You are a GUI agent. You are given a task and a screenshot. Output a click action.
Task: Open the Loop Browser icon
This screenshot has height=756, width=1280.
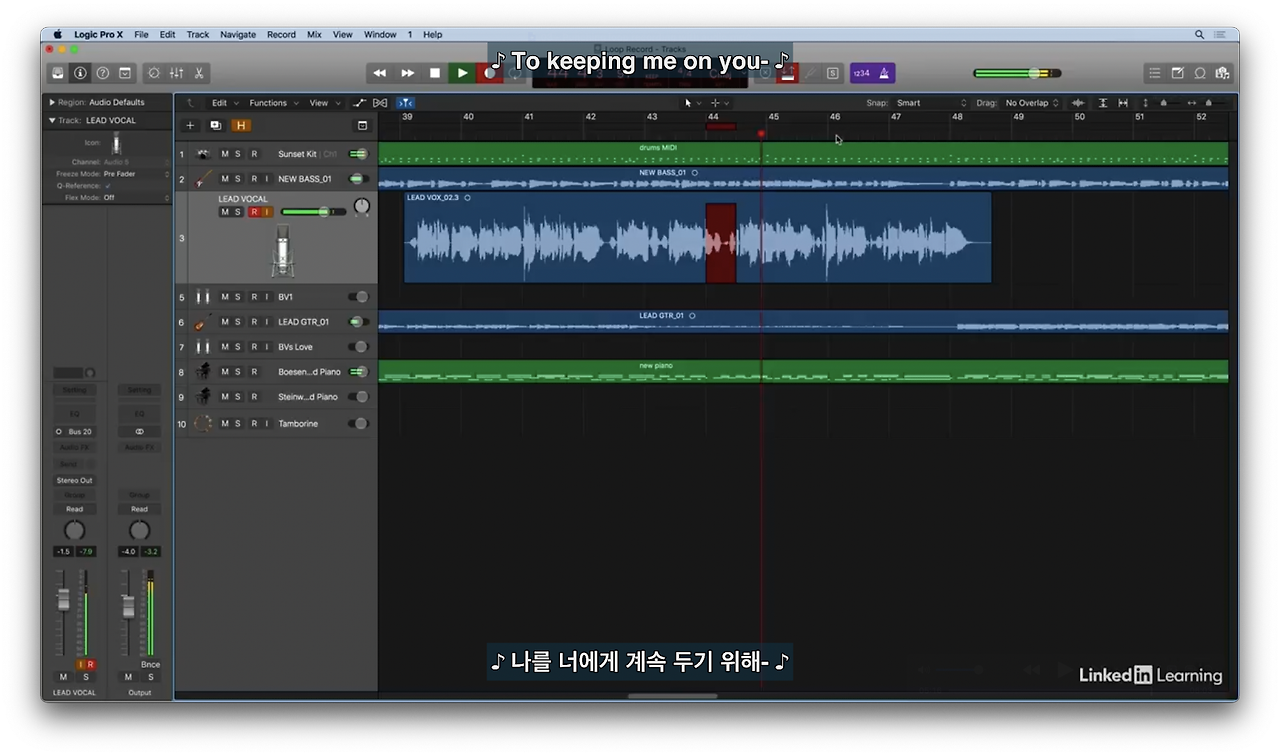pyautogui.click(x=1200, y=73)
